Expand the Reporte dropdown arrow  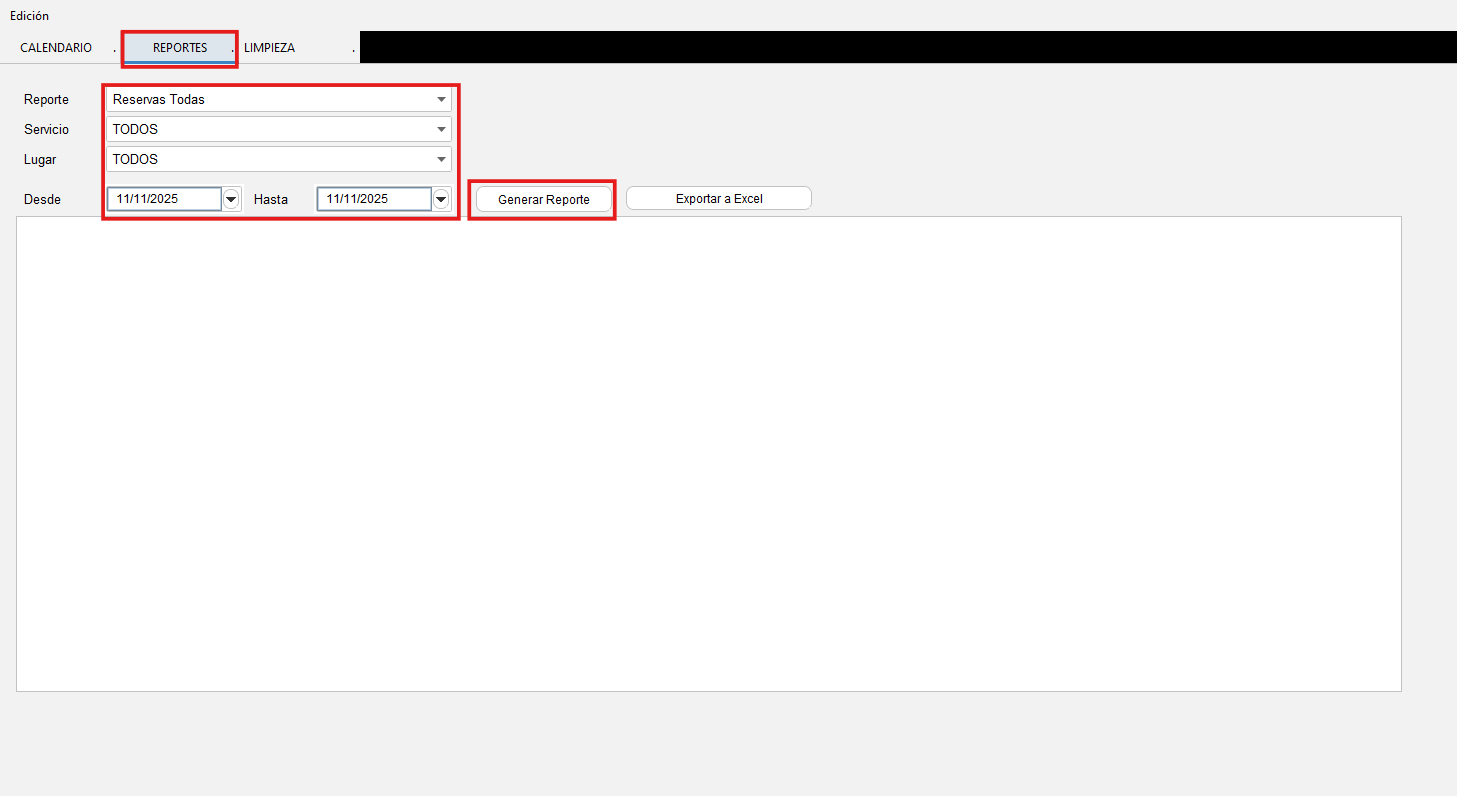click(x=441, y=100)
